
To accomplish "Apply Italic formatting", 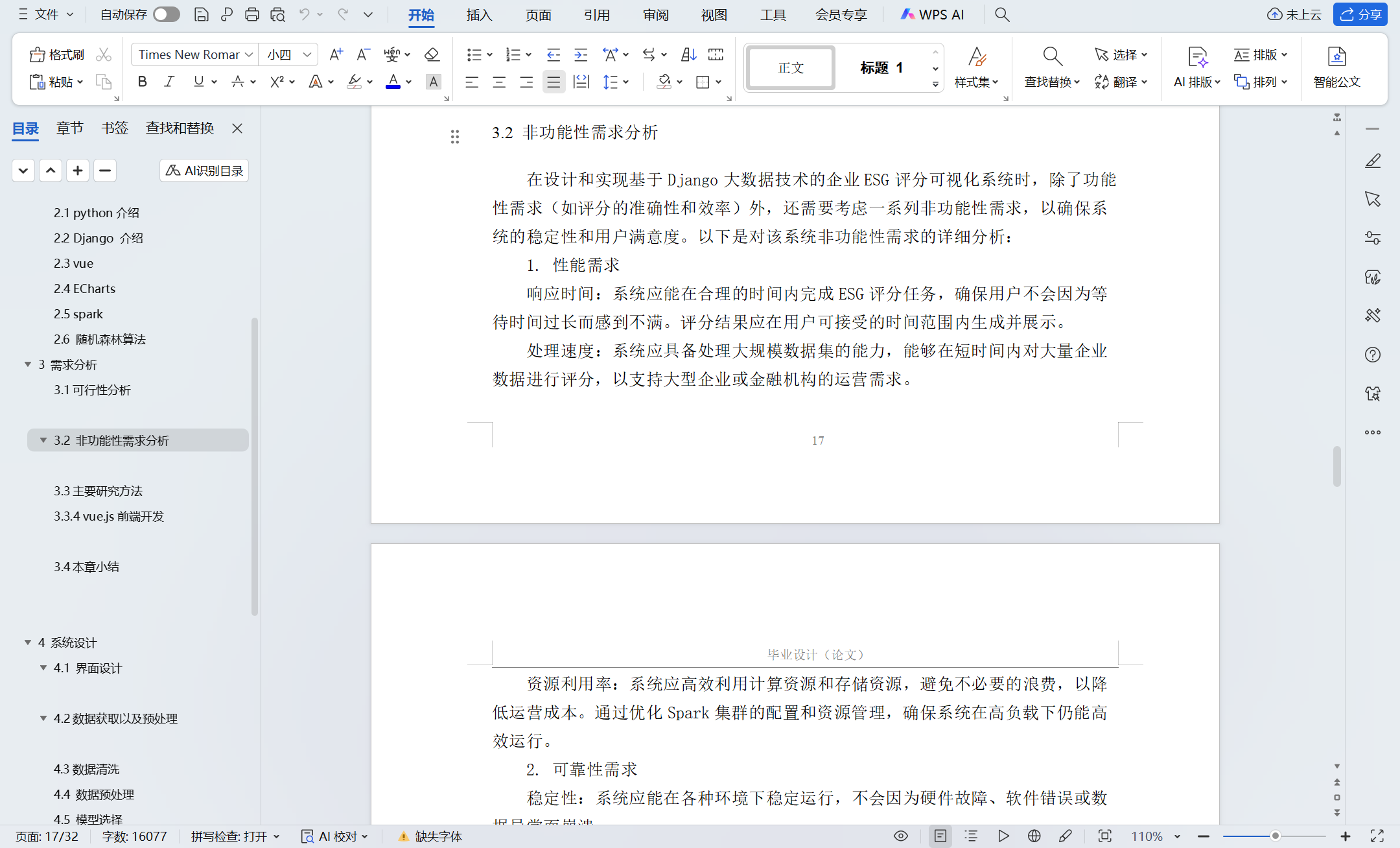I will [170, 82].
